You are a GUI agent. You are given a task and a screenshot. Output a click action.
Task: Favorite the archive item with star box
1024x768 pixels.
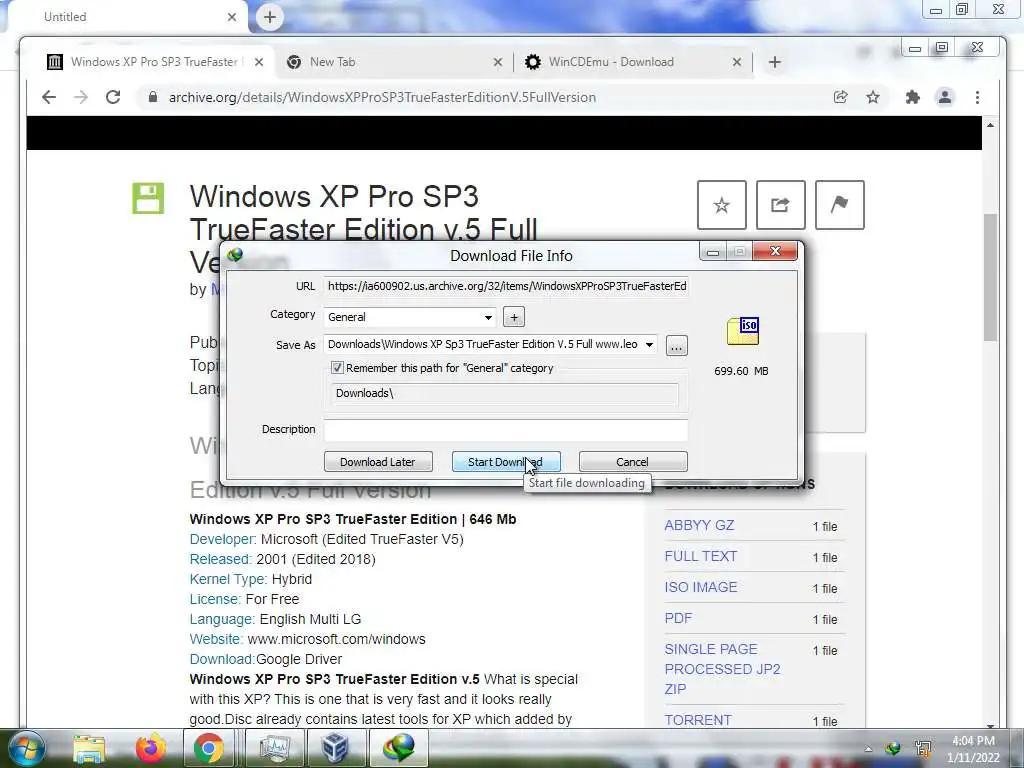(x=722, y=205)
